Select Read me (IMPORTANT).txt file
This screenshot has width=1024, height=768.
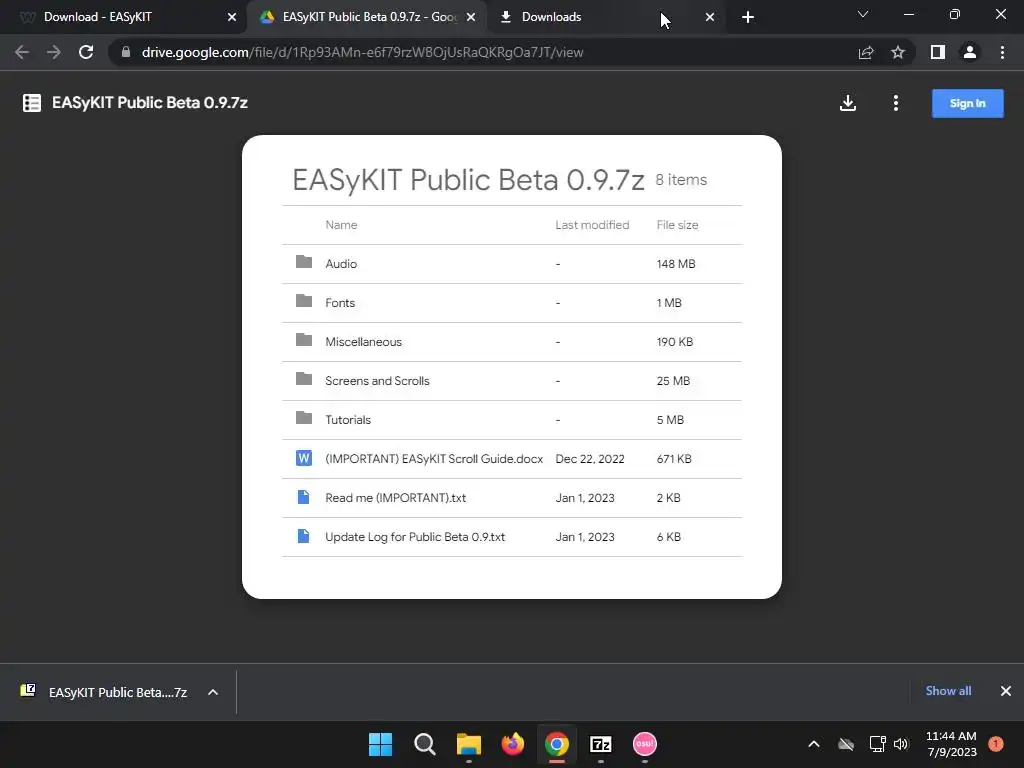(512, 498)
